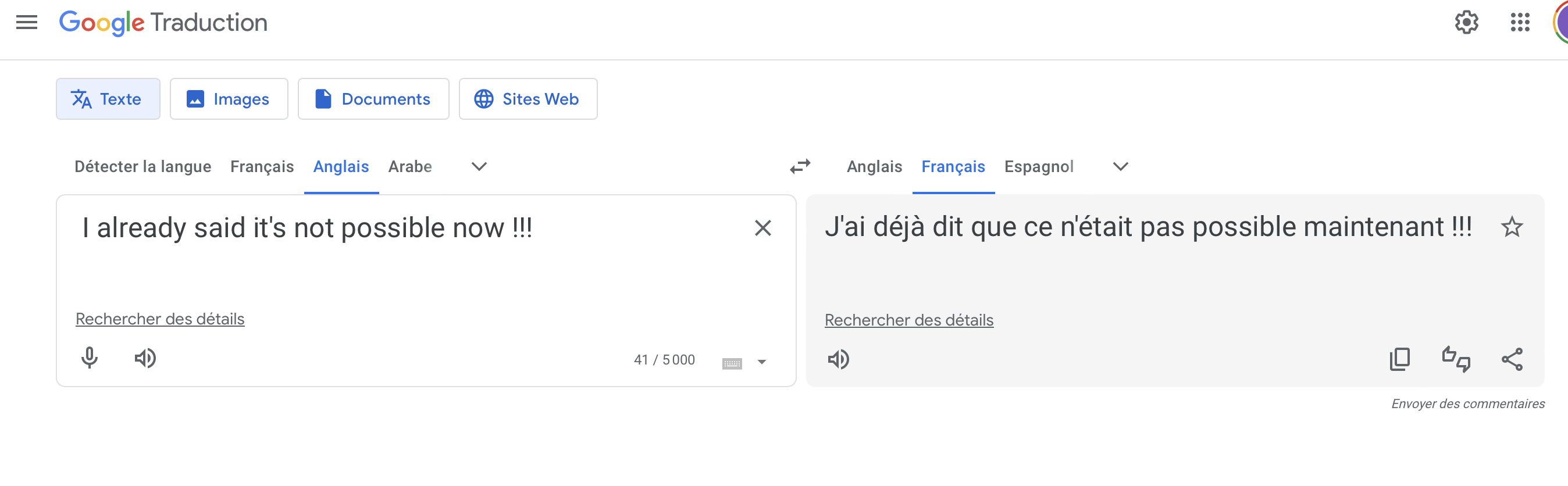Swap source and target languages
This screenshot has height=486, width=1568.
point(800,166)
